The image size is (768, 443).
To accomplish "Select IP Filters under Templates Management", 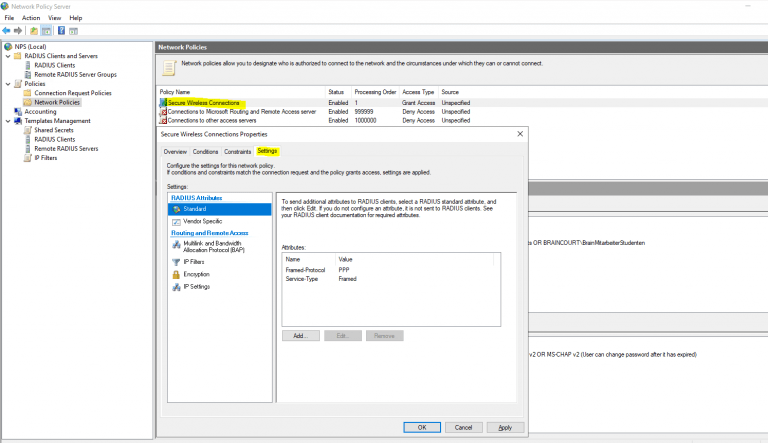I will [x=46, y=158].
